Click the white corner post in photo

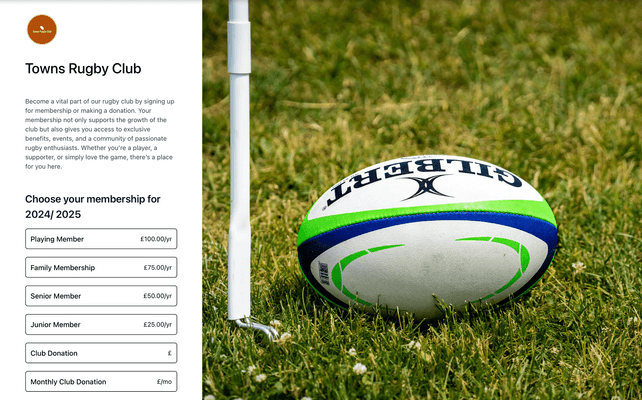239,160
